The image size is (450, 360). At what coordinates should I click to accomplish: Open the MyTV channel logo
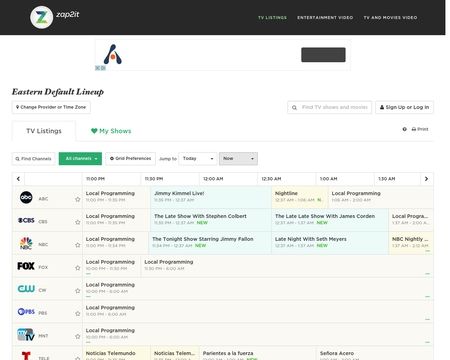tap(26, 335)
